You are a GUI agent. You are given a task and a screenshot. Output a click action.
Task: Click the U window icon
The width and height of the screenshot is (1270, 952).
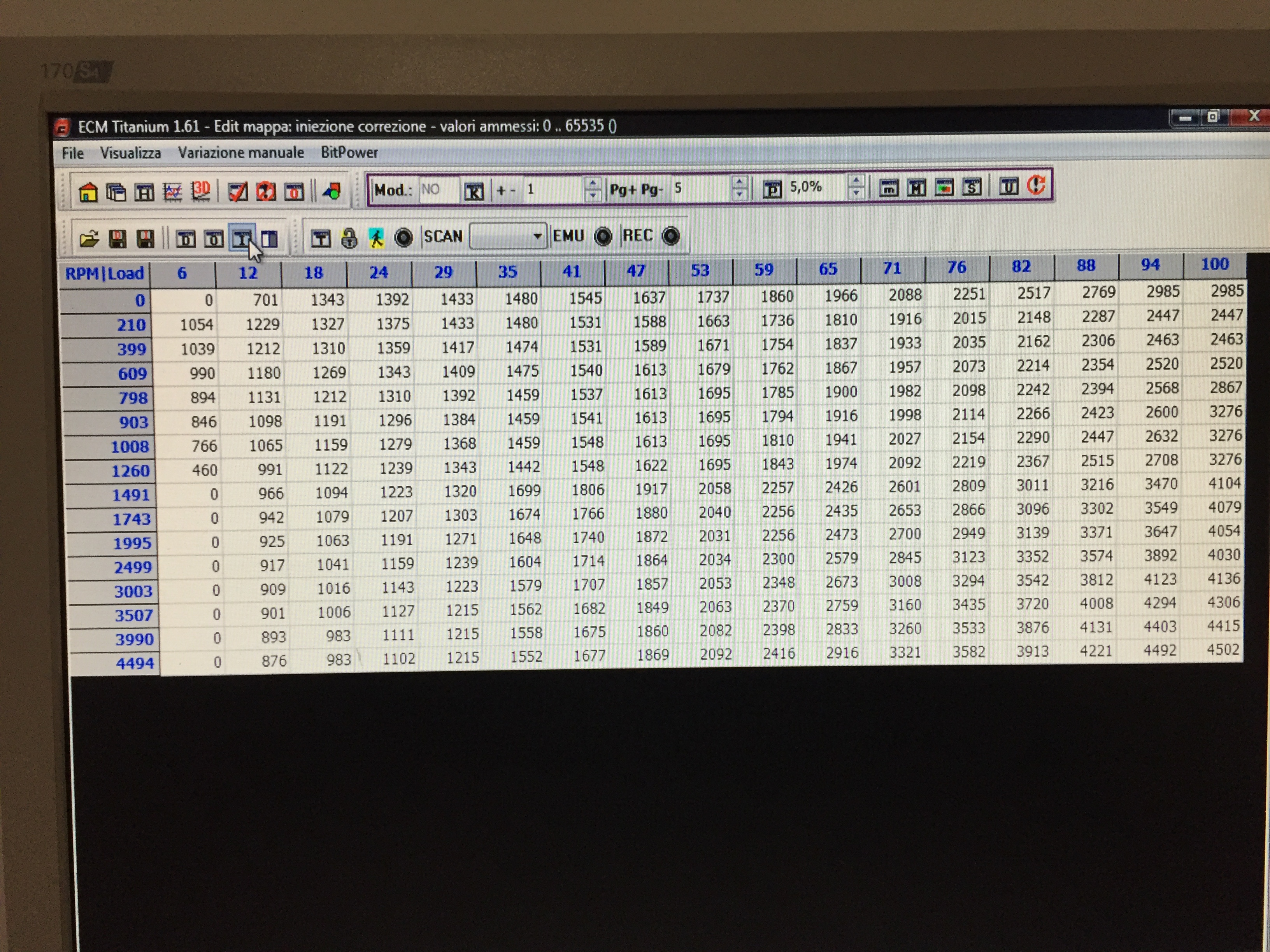point(1009,186)
